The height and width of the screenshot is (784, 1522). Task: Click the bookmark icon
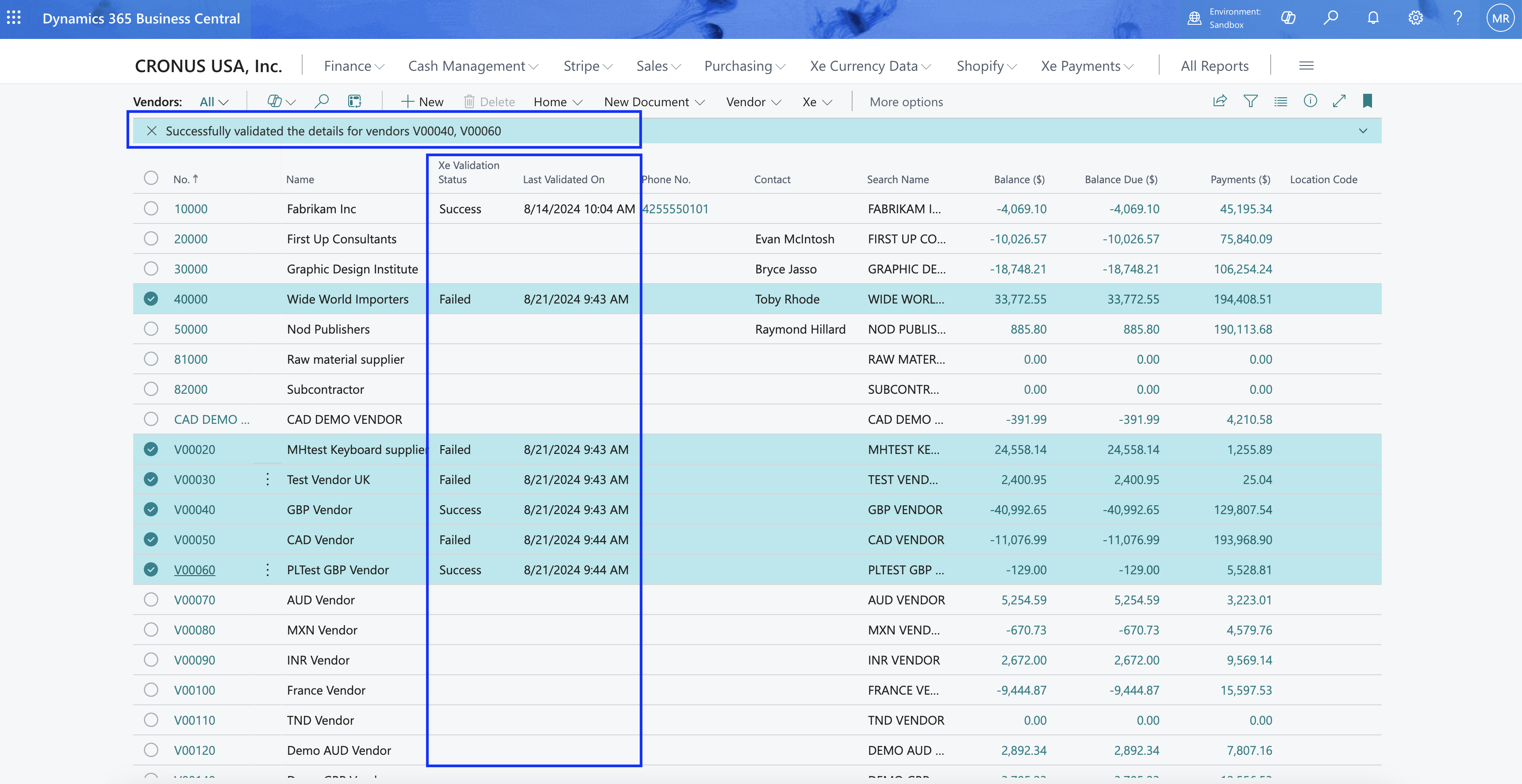1367,101
